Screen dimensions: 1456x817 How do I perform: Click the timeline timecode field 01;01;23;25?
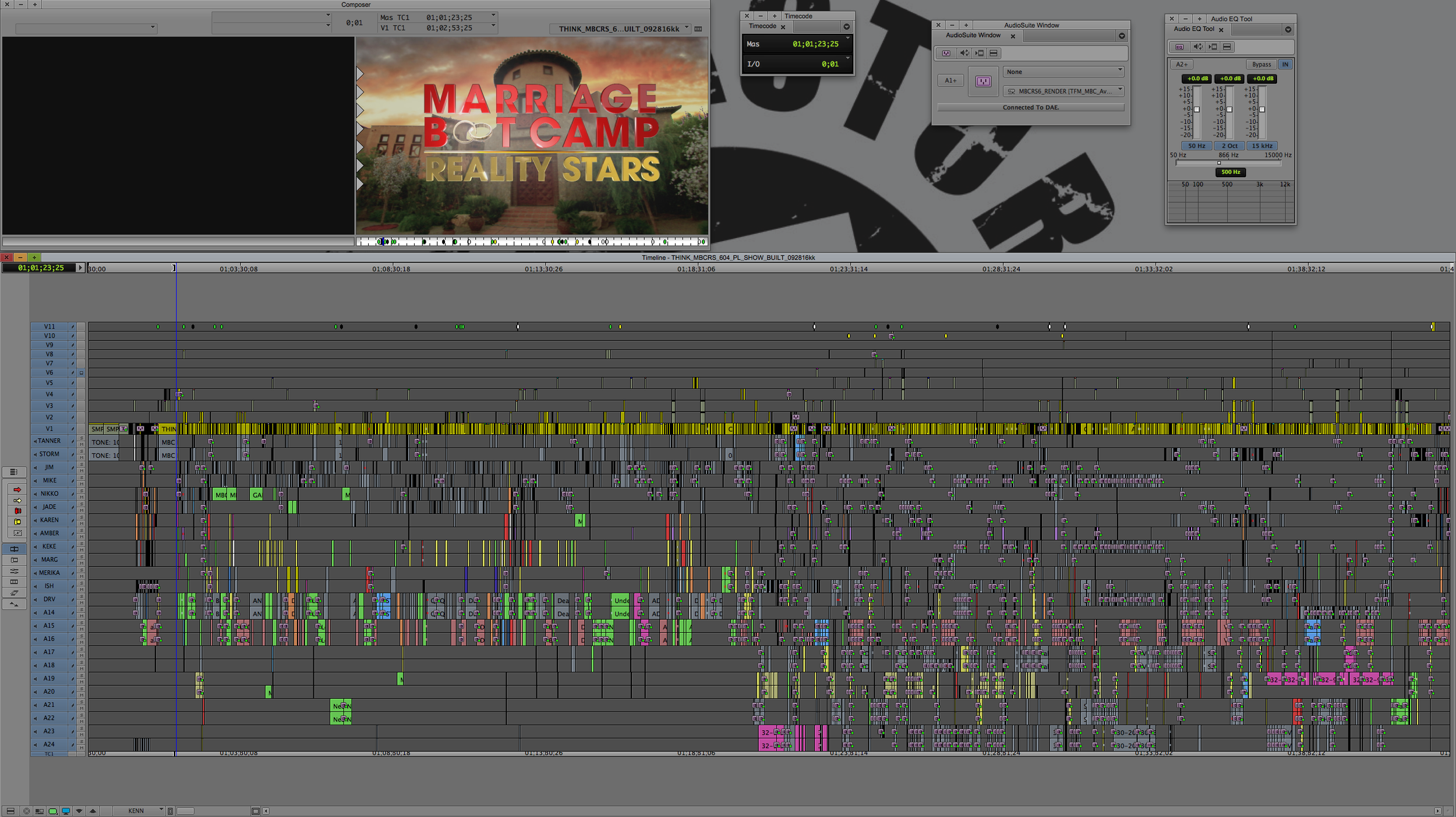[40, 268]
